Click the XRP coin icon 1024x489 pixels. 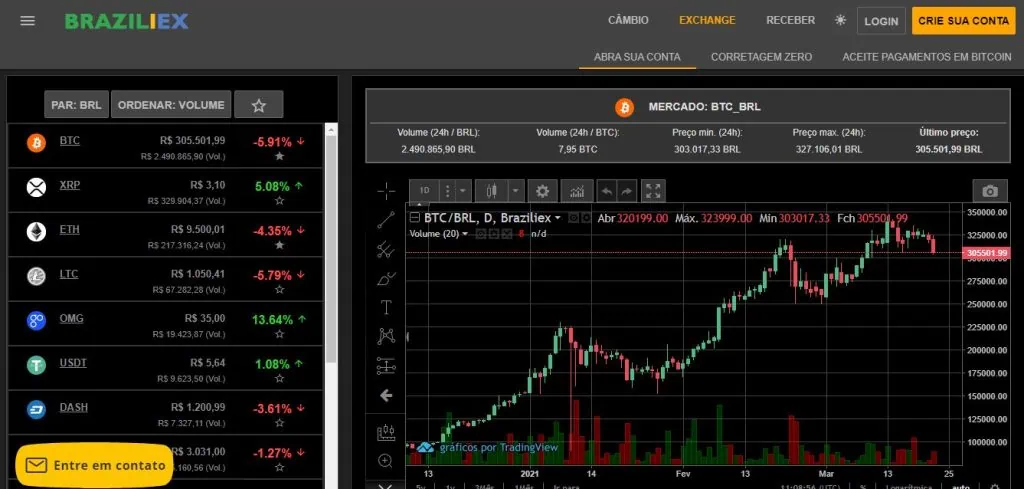pyautogui.click(x=37, y=187)
